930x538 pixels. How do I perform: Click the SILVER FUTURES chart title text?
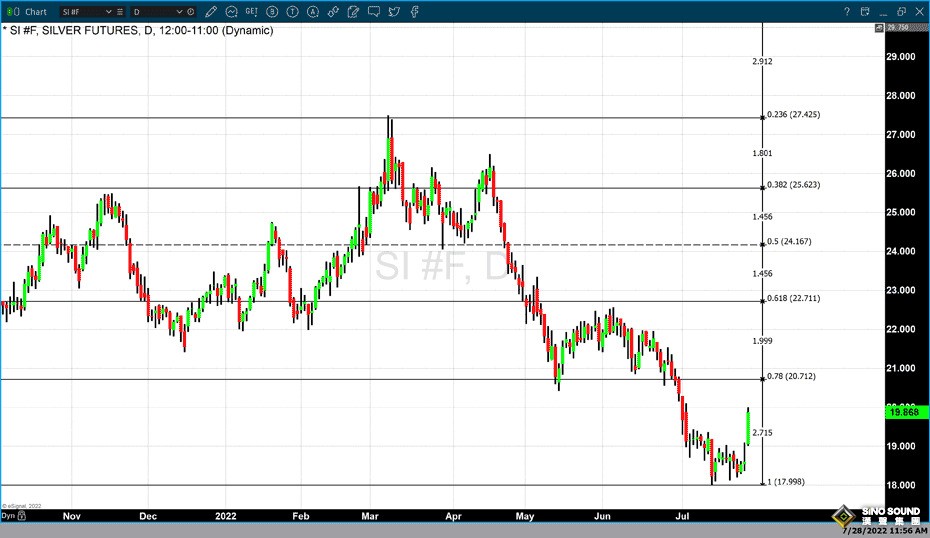click(90, 30)
